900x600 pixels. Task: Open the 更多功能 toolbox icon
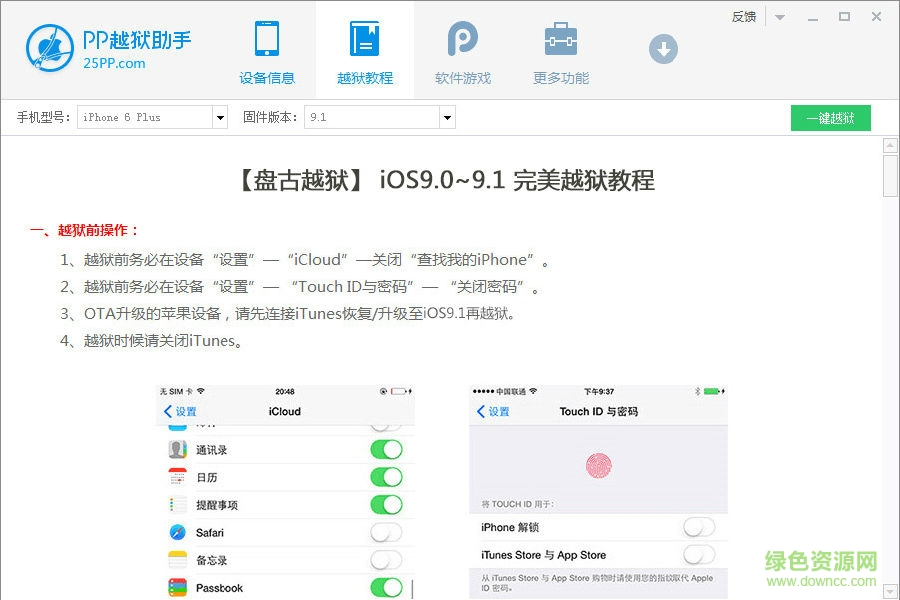point(560,40)
